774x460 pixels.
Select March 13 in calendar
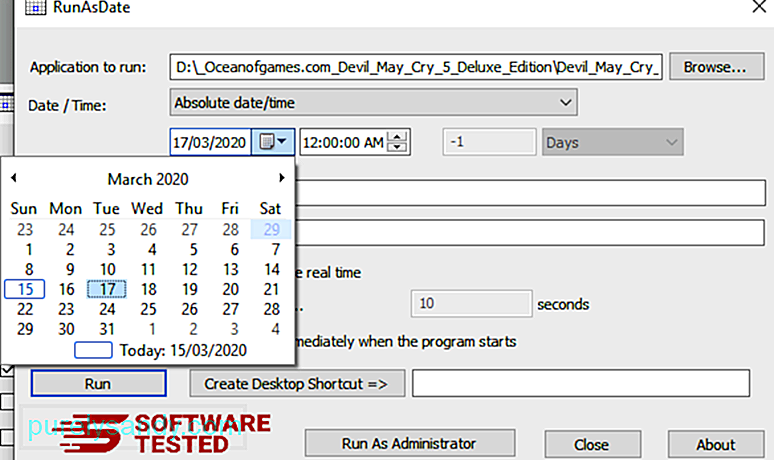(230, 269)
